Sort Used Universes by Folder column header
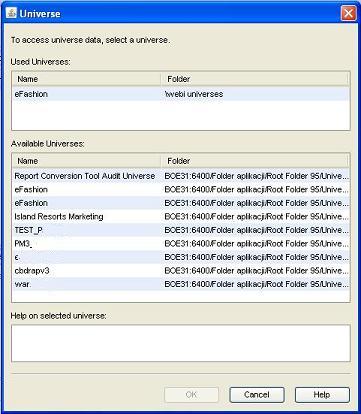The width and height of the screenshot is (361, 414). (x=255, y=79)
